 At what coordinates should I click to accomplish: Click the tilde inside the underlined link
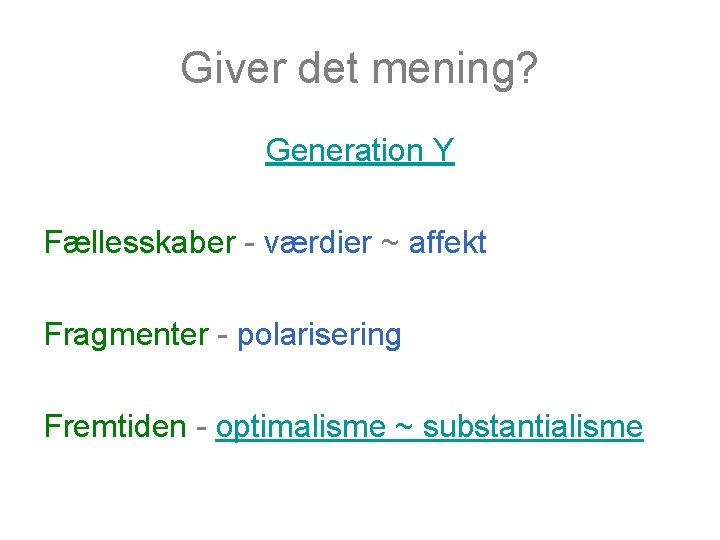404,428
